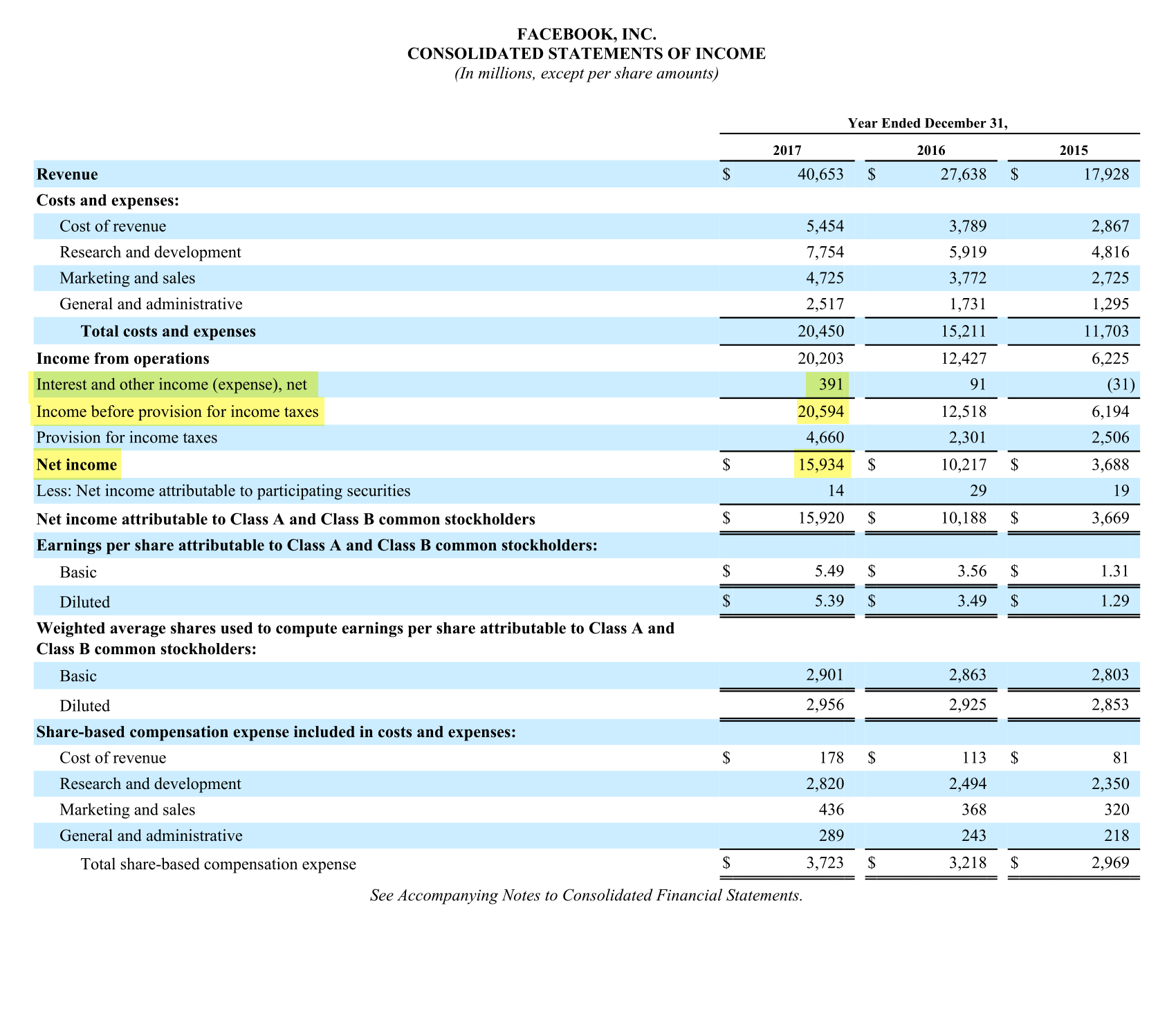Click the 'Basic' label under Weighted average shares
The height and width of the screenshot is (1011, 1176).
tap(78, 676)
